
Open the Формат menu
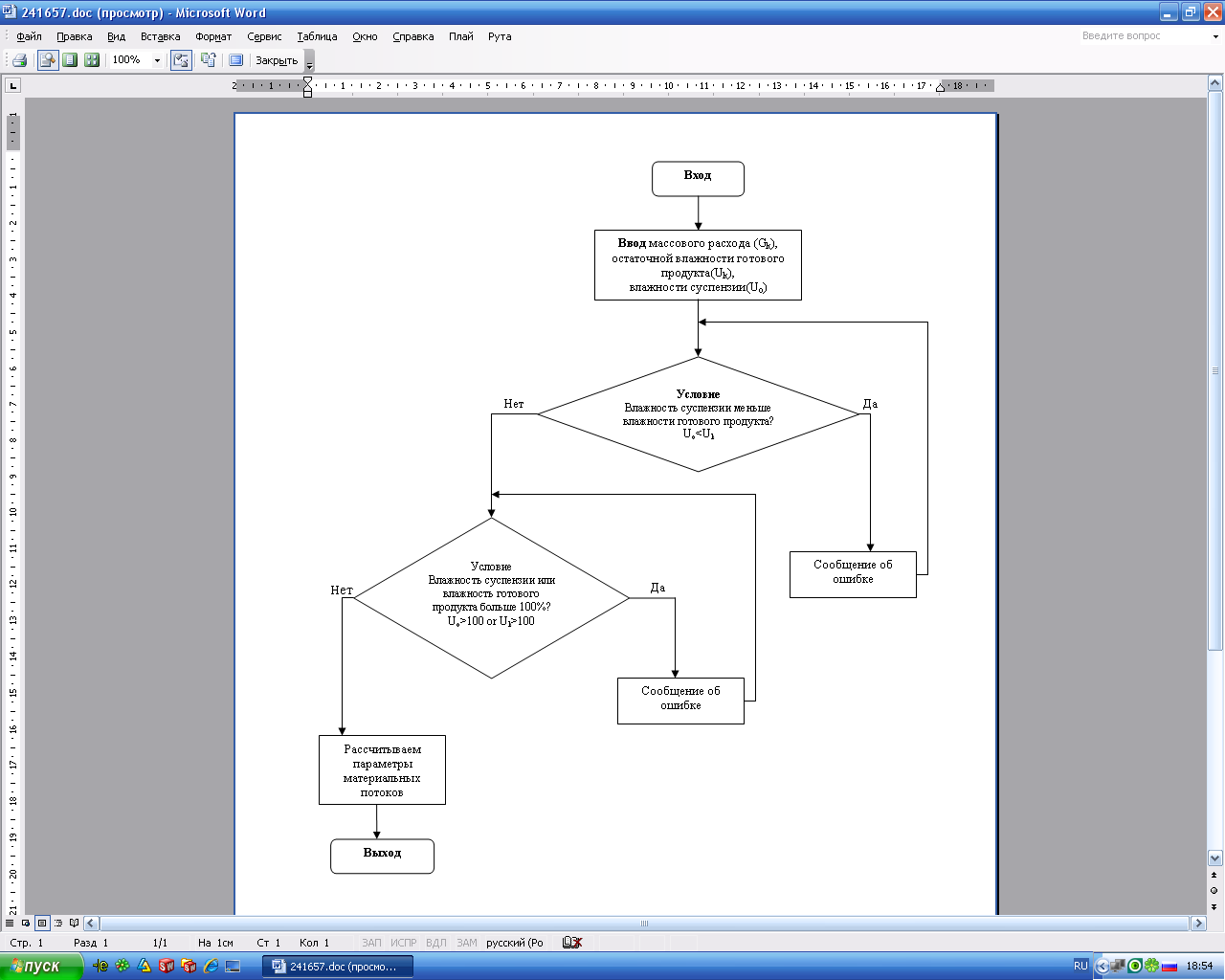(x=213, y=36)
